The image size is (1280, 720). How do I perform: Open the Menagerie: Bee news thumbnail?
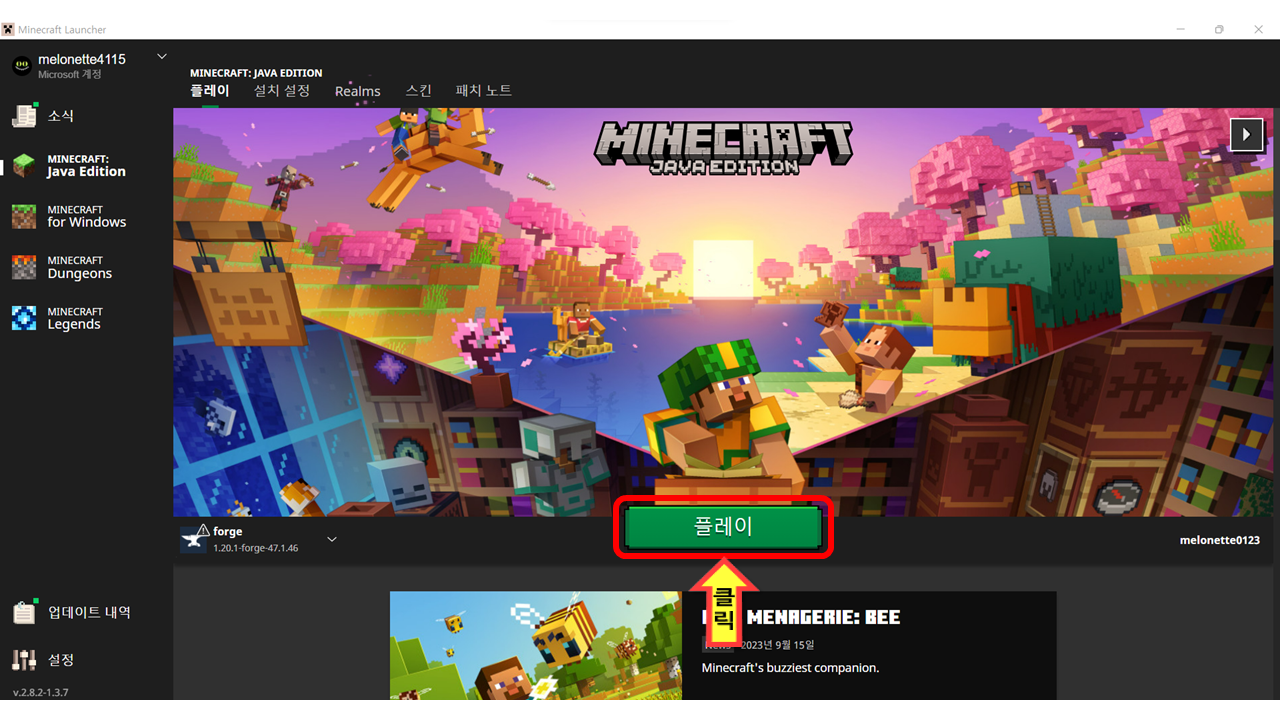pyautogui.click(x=536, y=646)
